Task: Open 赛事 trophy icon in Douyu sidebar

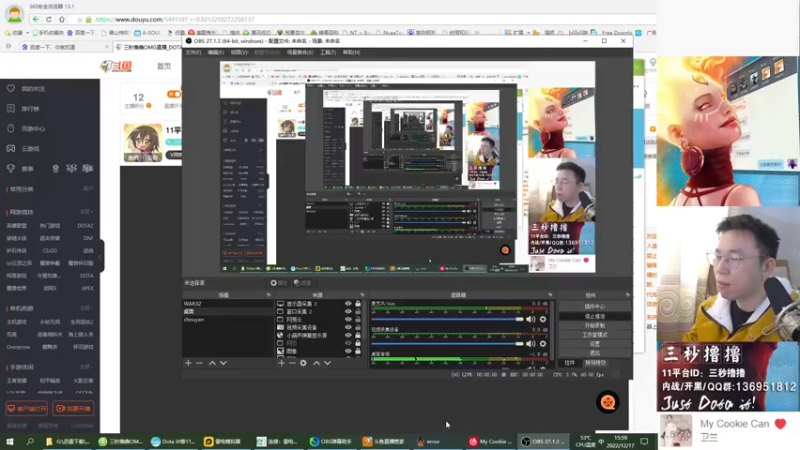Action: (x=11, y=168)
